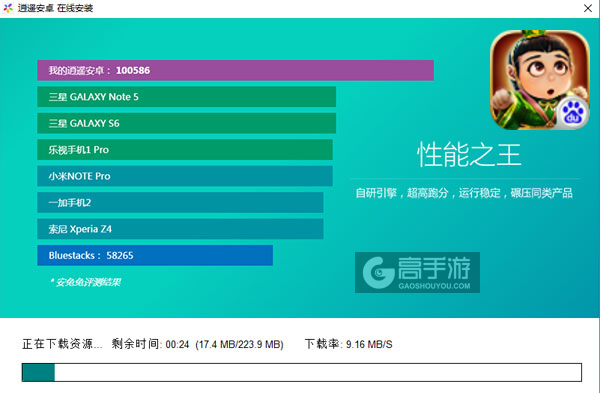Click the game character app icon
Image resolution: width=600 pixels, height=393 pixels.
[540, 80]
